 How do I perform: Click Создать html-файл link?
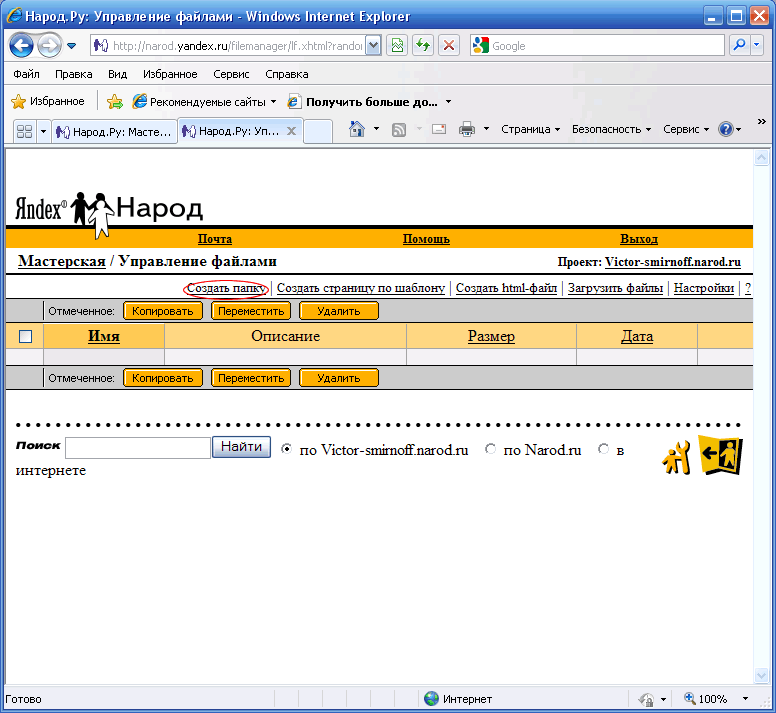point(506,288)
